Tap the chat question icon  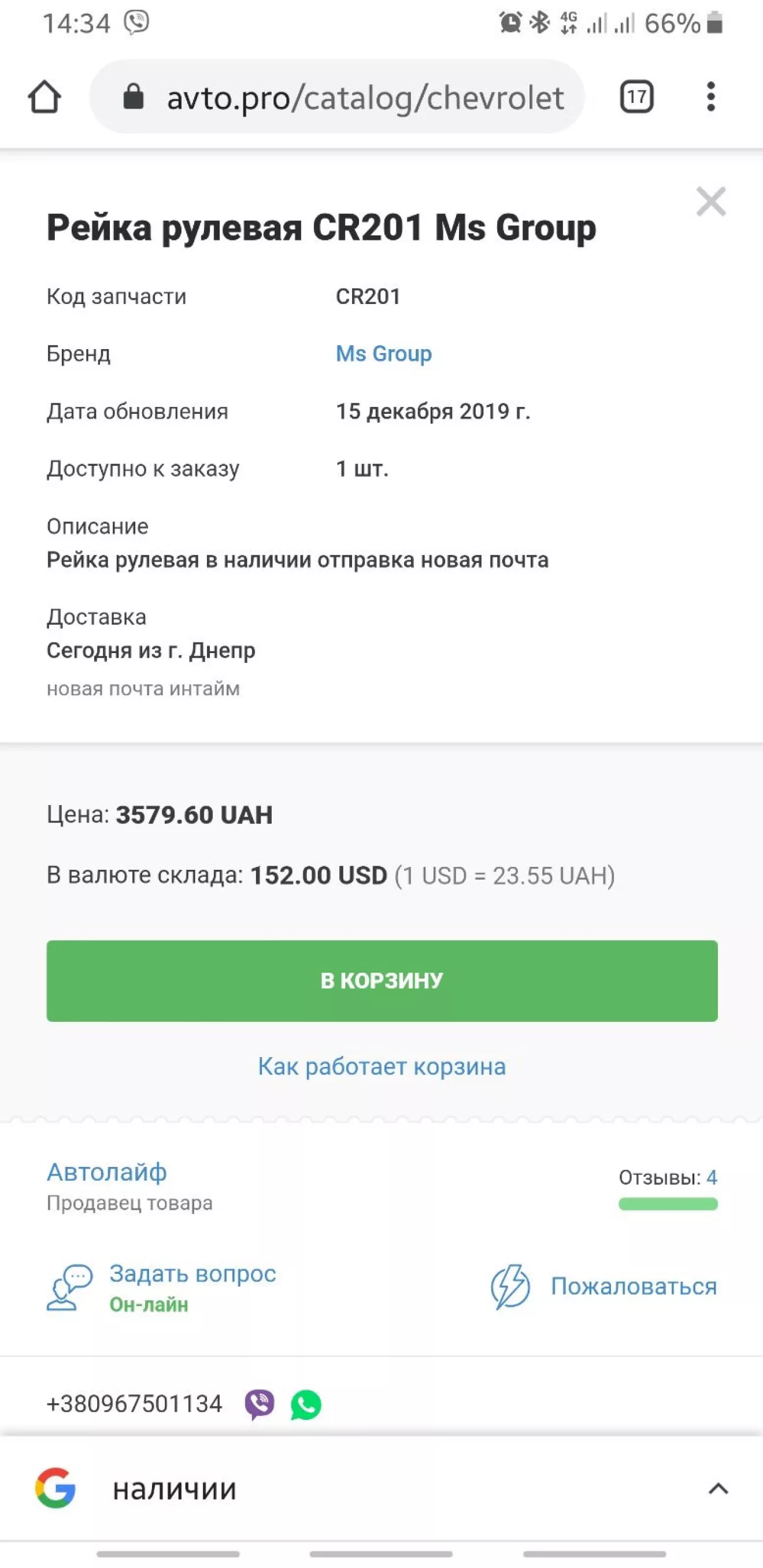tap(69, 1287)
